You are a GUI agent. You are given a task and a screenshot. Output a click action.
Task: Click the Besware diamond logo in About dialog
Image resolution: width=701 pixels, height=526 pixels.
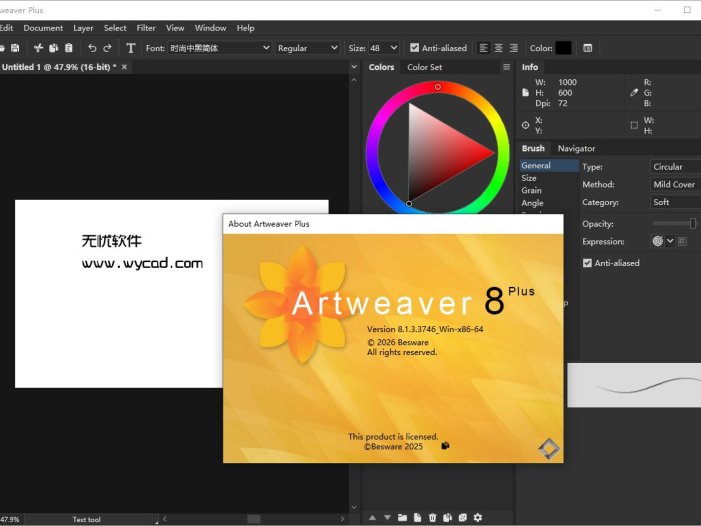click(x=549, y=448)
